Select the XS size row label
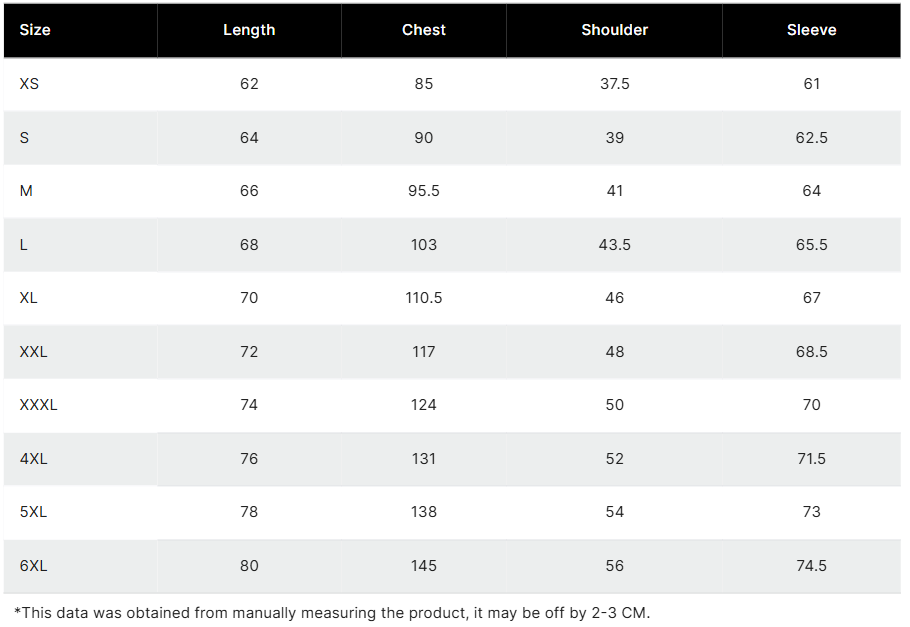Image resolution: width=910 pixels, height=627 pixels. point(29,84)
